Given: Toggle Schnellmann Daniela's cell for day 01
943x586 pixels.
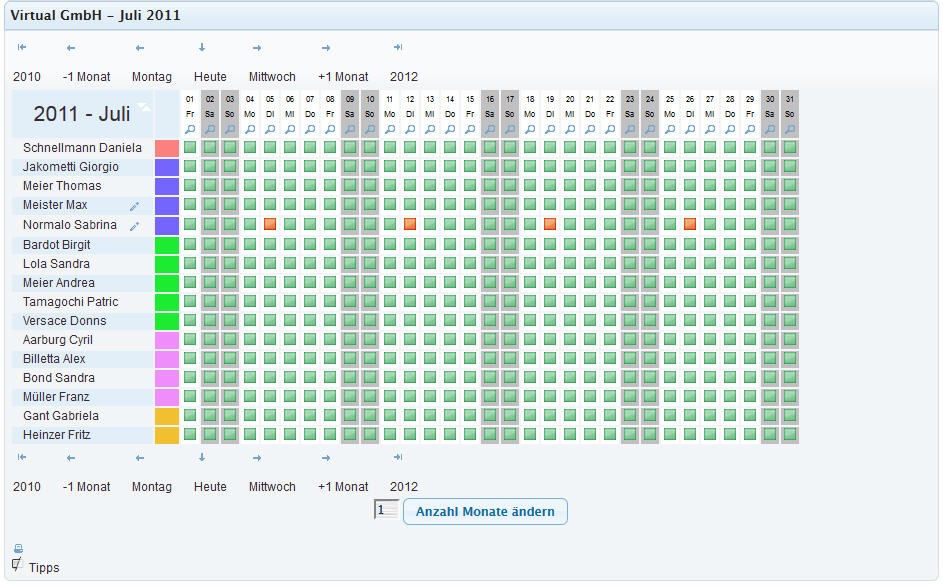Looking at the screenshot, I should click(190, 148).
